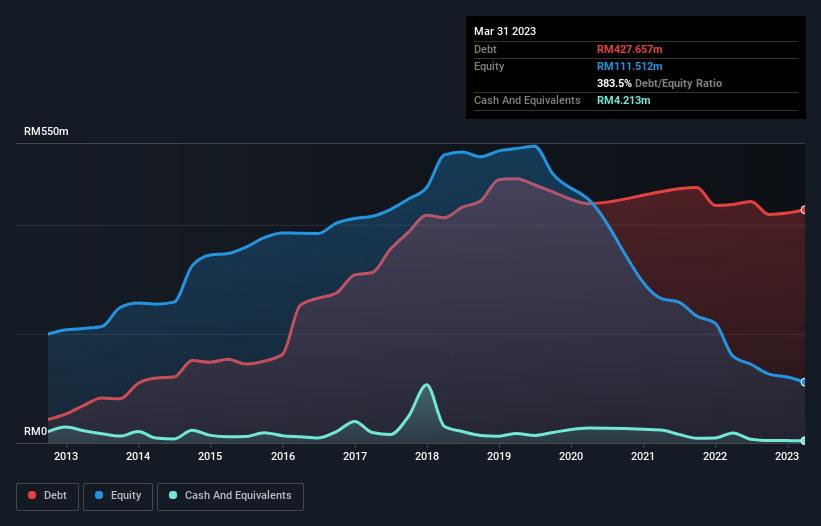Select the 2019 x-axis label
The width and height of the screenshot is (821, 526).
click(x=499, y=456)
